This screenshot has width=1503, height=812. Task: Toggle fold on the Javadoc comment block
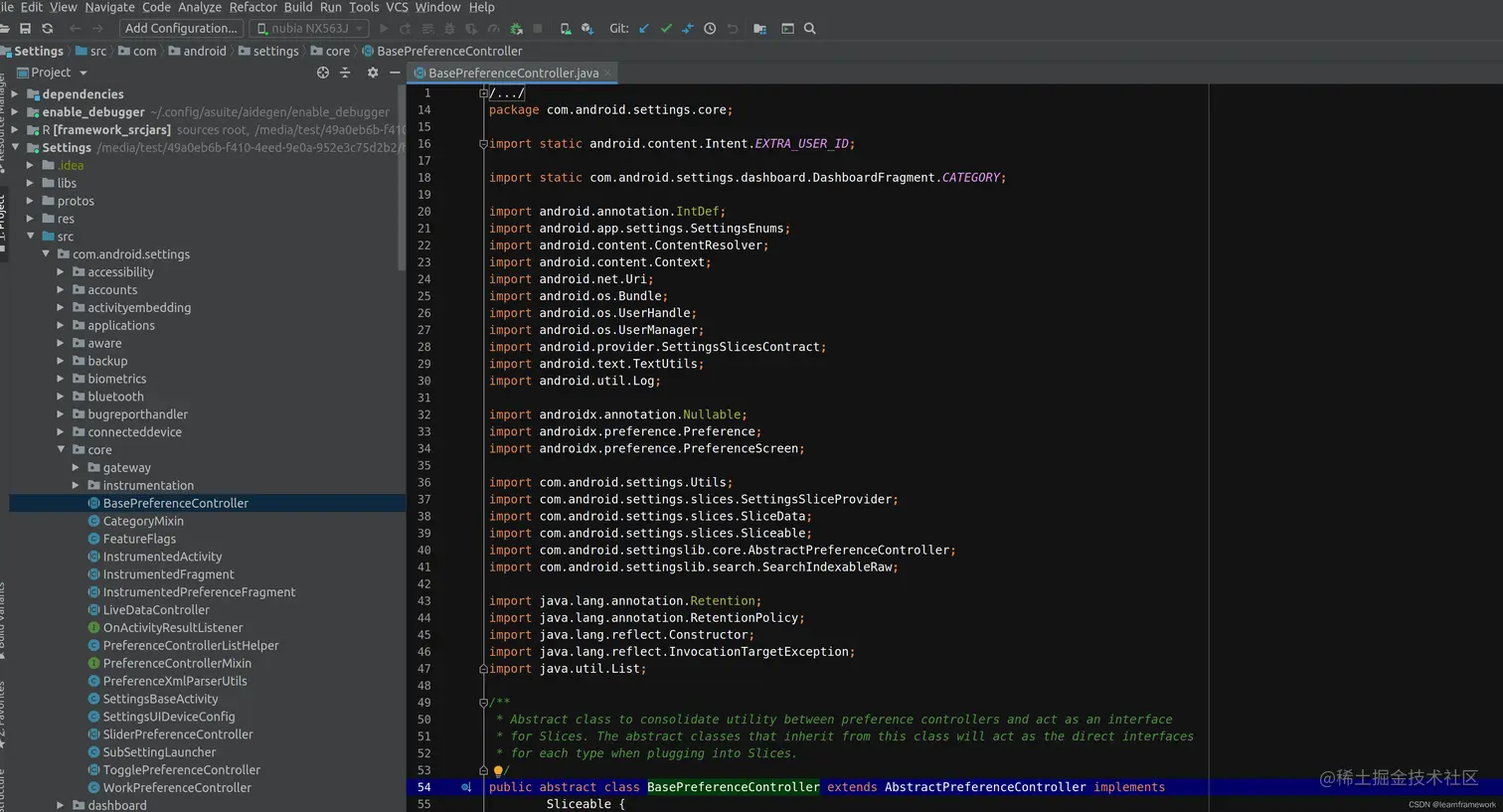point(483,703)
